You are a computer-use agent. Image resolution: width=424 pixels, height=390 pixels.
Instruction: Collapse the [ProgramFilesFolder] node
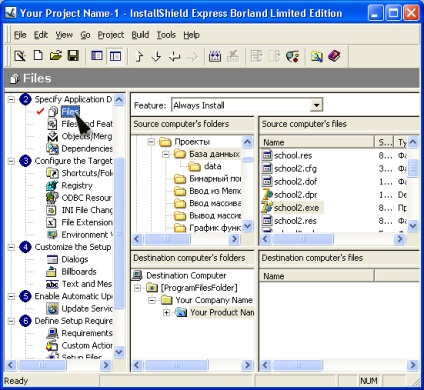(138, 288)
